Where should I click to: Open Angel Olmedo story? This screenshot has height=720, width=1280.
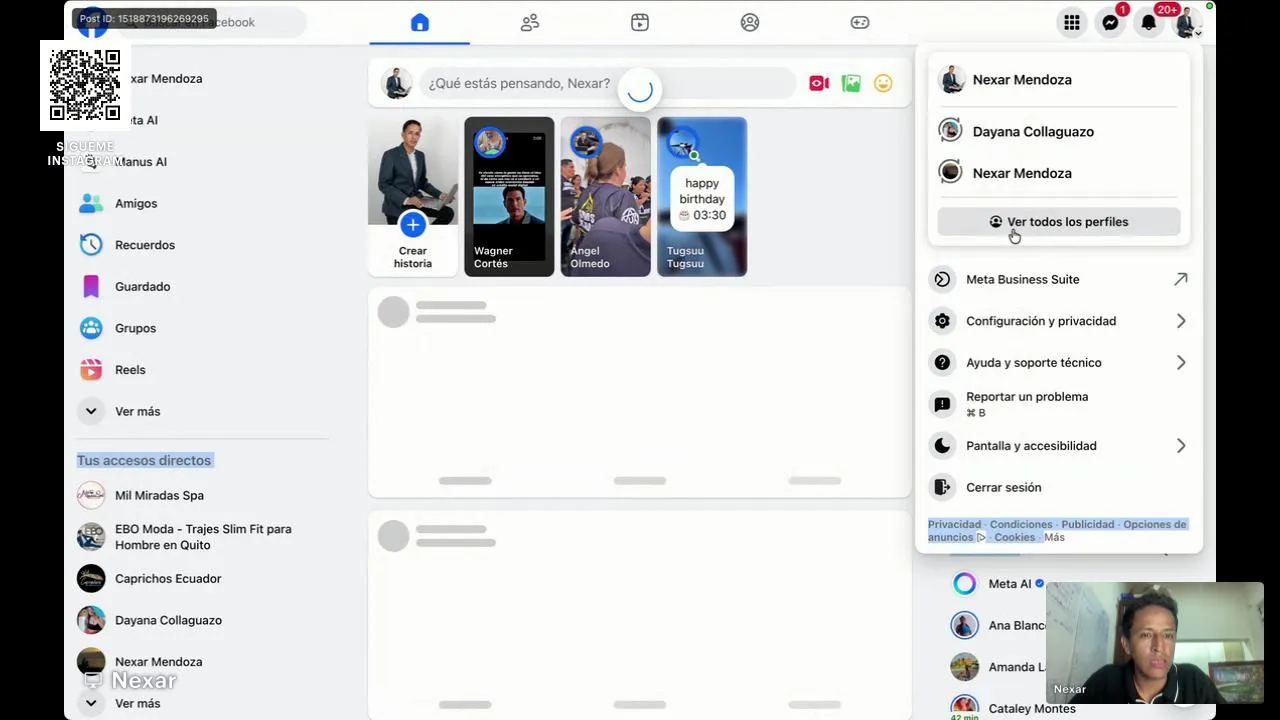605,197
